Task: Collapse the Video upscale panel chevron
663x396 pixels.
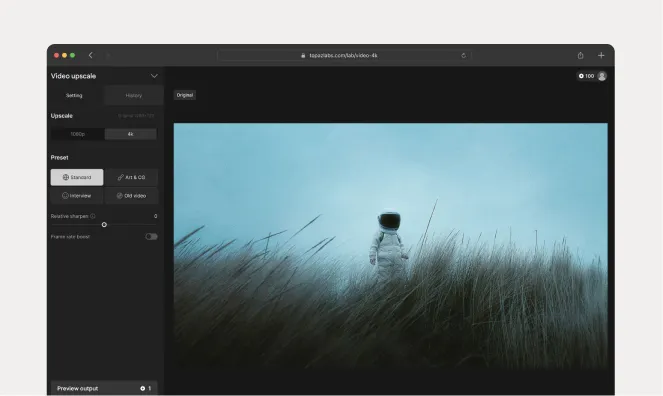Action: tap(154, 76)
